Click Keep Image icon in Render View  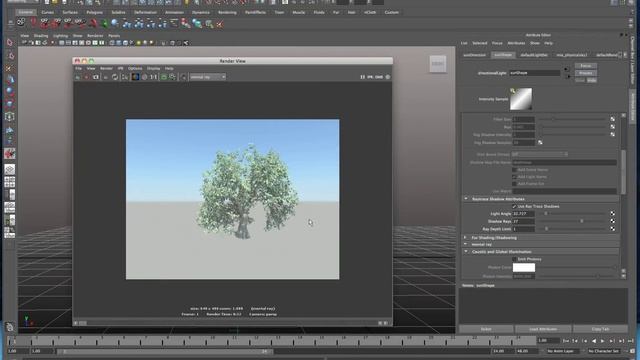coord(164,77)
